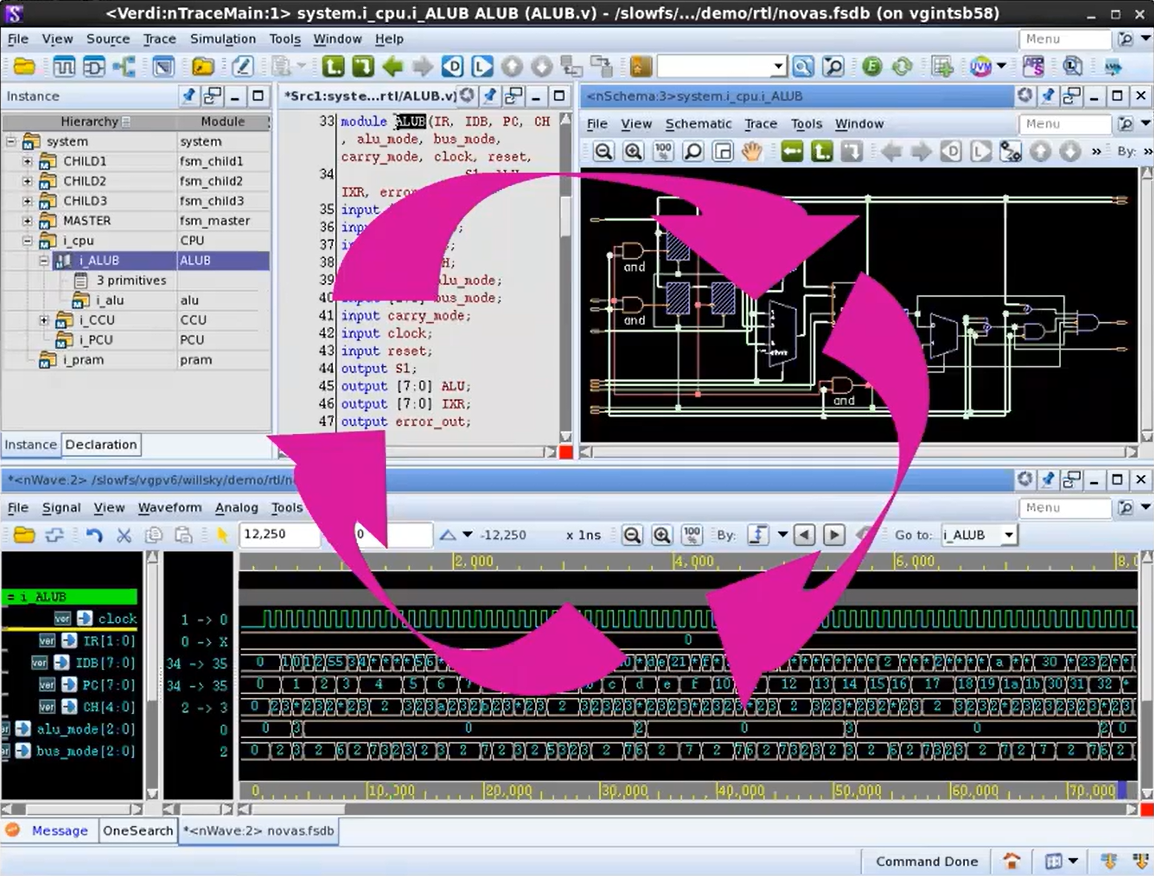Zoom out in the nWave toolbar
The height and width of the screenshot is (876, 1154).
tap(631, 535)
